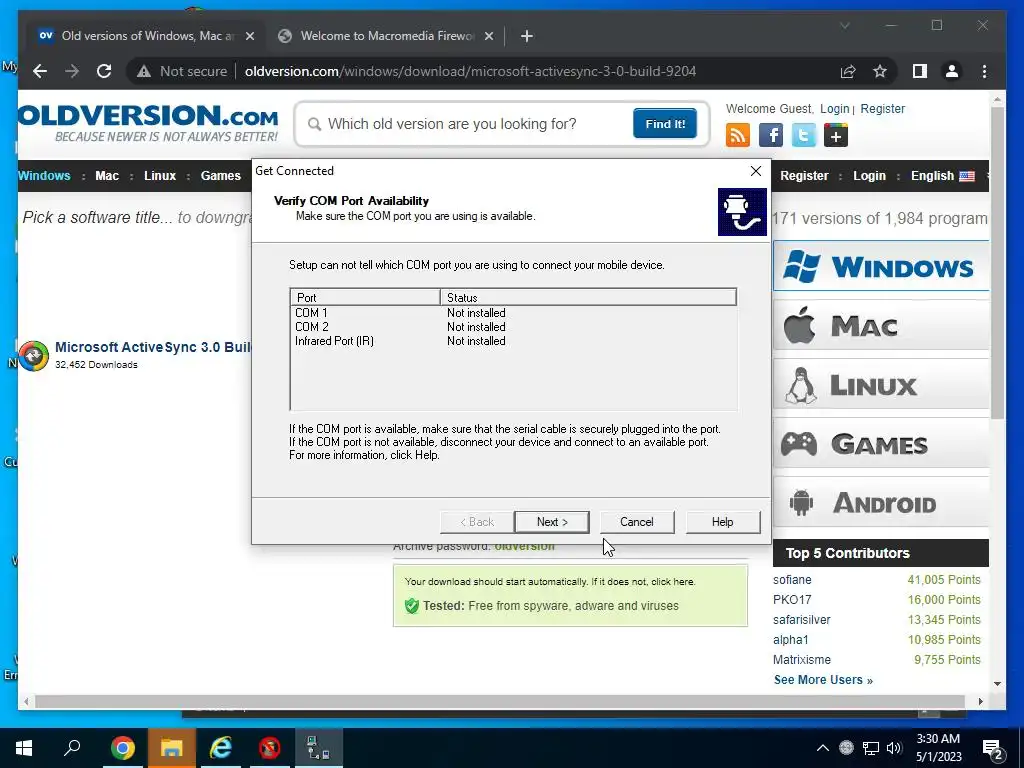This screenshot has width=1024, height=768.
Task: Open Chrome side panel icon
Action: pos(920,71)
